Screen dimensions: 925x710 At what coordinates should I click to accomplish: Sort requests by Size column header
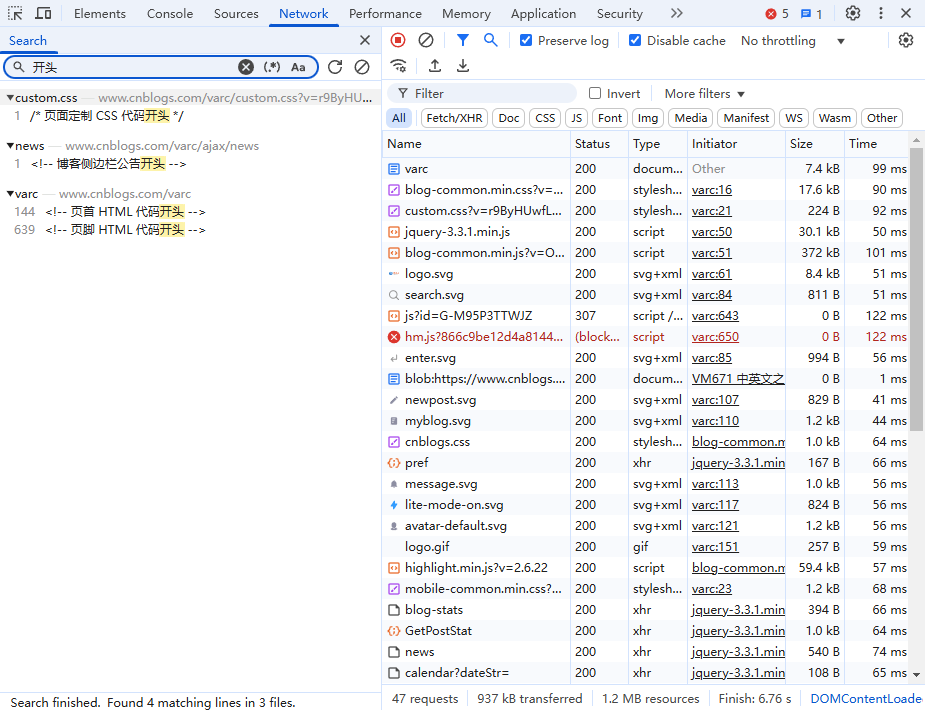(x=814, y=143)
